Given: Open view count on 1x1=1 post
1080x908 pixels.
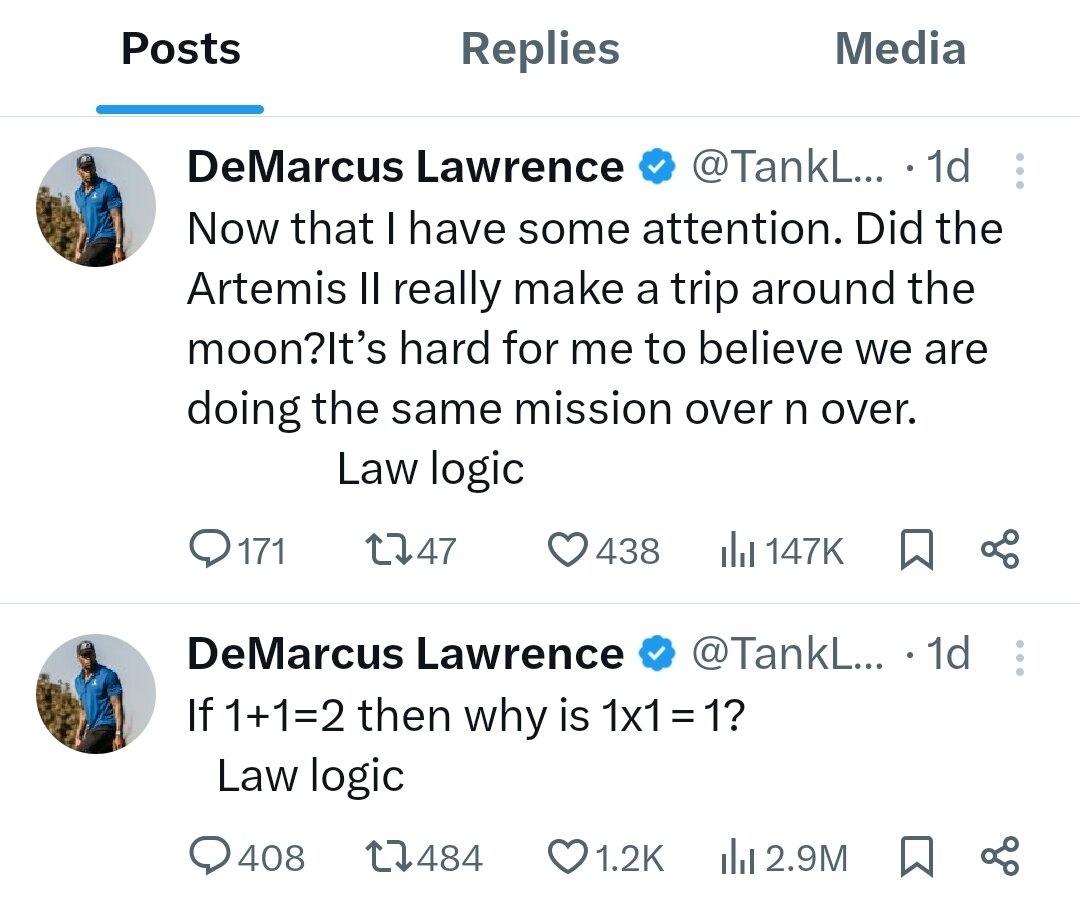Looking at the screenshot, I should pyautogui.click(x=738, y=857).
